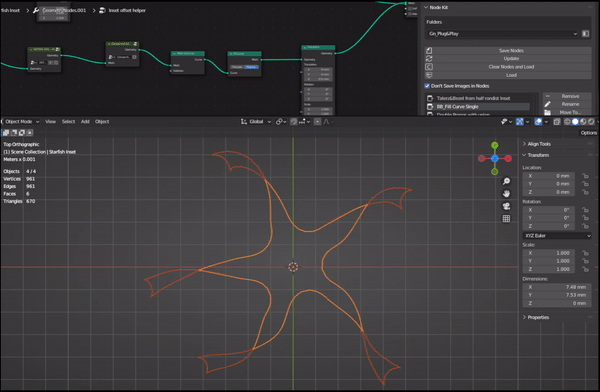Image resolution: width=600 pixels, height=392 pixels.
Task: Click Move To... button
Action: click(x=567, y=112)
